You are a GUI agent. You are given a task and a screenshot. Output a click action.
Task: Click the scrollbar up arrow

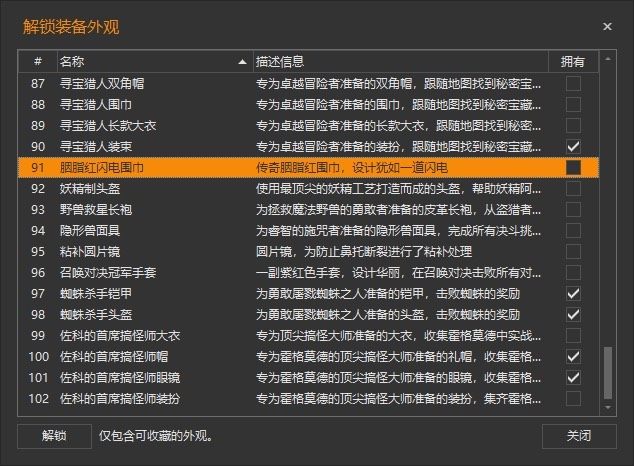(x=607, y=59)
